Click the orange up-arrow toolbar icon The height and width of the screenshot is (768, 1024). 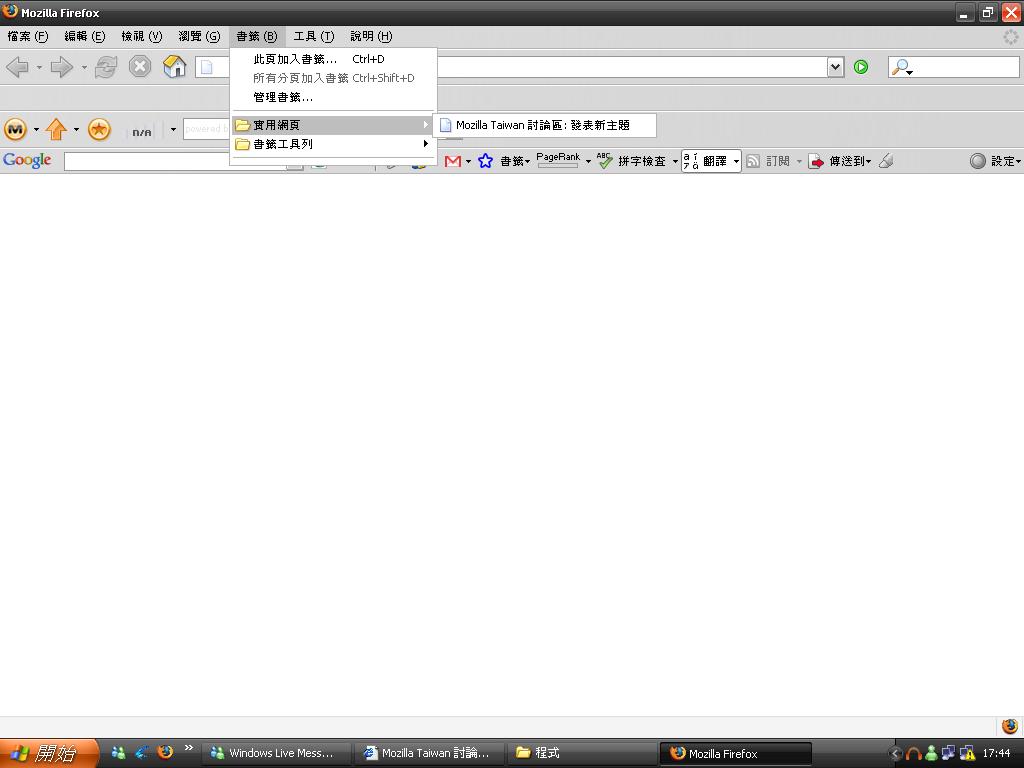tap(56, 129)
